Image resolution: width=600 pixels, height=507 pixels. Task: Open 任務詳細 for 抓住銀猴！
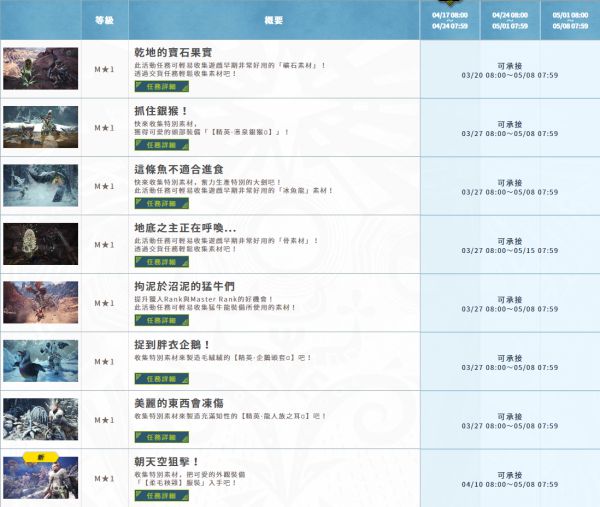coord(161,145)
